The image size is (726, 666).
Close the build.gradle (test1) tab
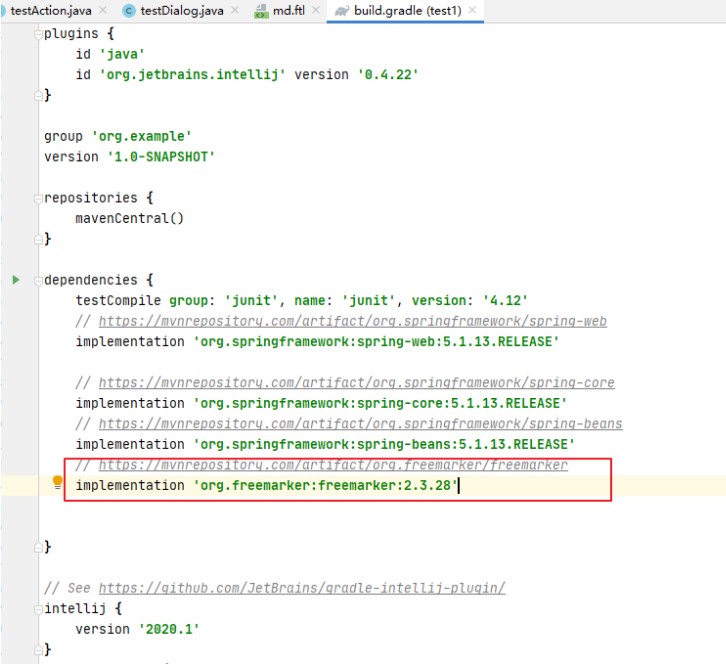point(472,10)
